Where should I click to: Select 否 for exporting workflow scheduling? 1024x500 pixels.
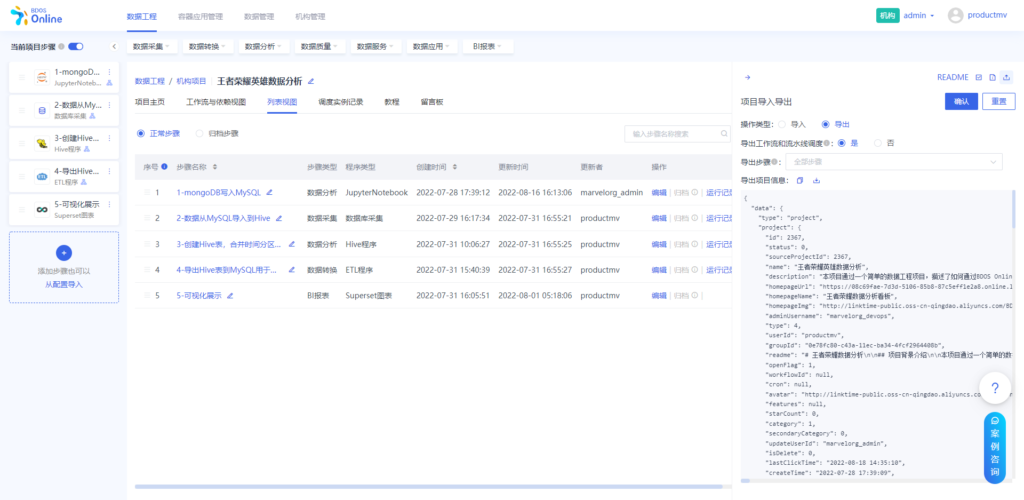(x=878, y=143)
